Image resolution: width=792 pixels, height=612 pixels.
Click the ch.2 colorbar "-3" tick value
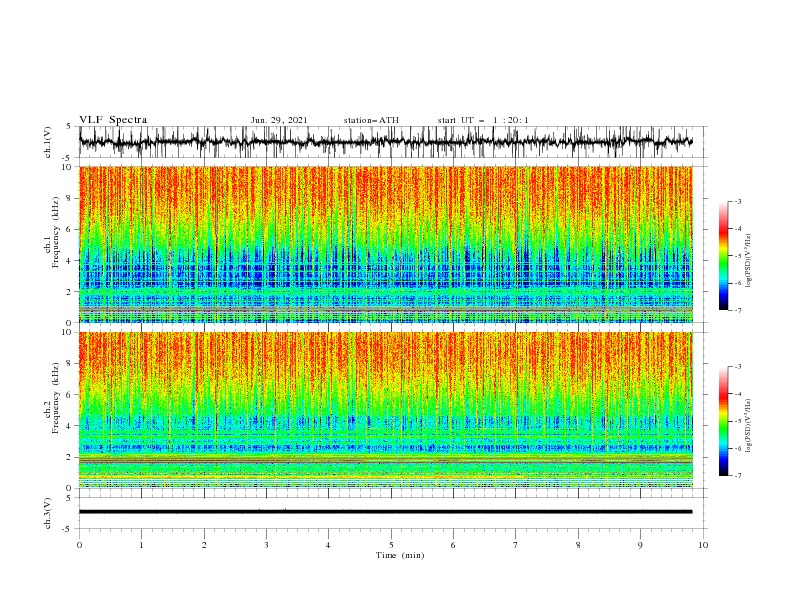point(737,367)
